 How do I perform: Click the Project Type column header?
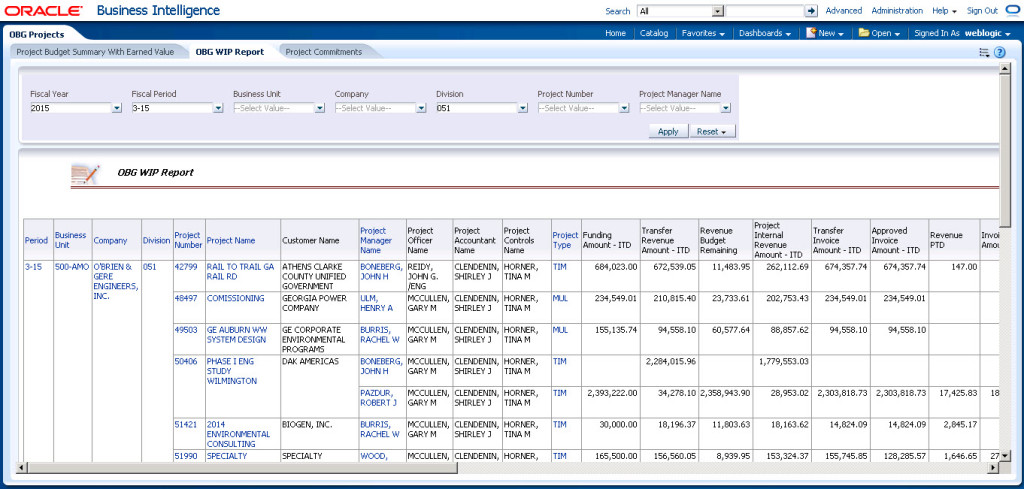[566, 240]
